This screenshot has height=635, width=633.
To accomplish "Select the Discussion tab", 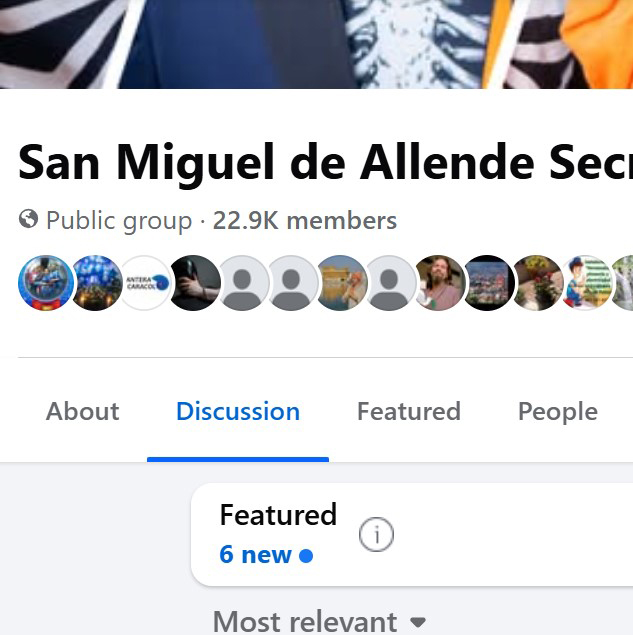I will 238,412.
